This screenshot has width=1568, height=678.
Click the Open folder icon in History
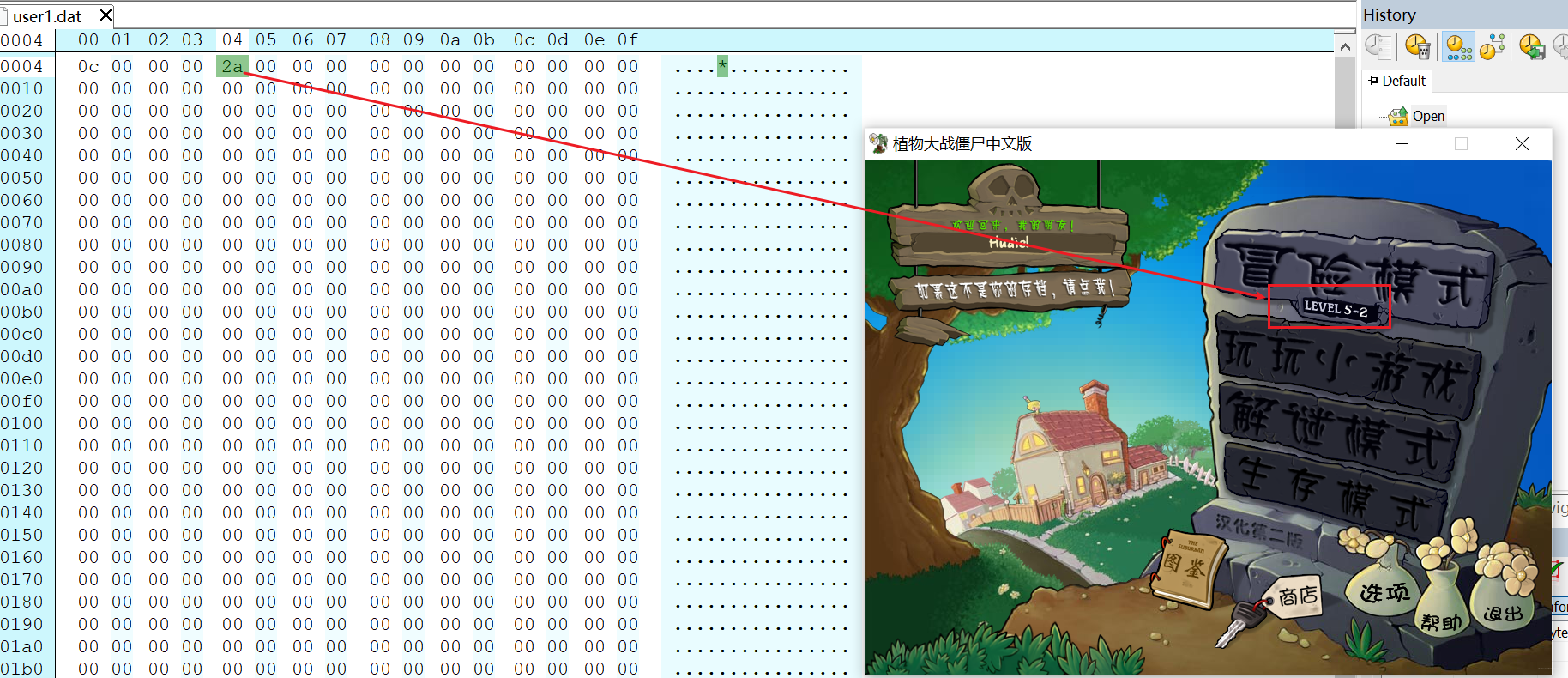[x=1399, y=116]
